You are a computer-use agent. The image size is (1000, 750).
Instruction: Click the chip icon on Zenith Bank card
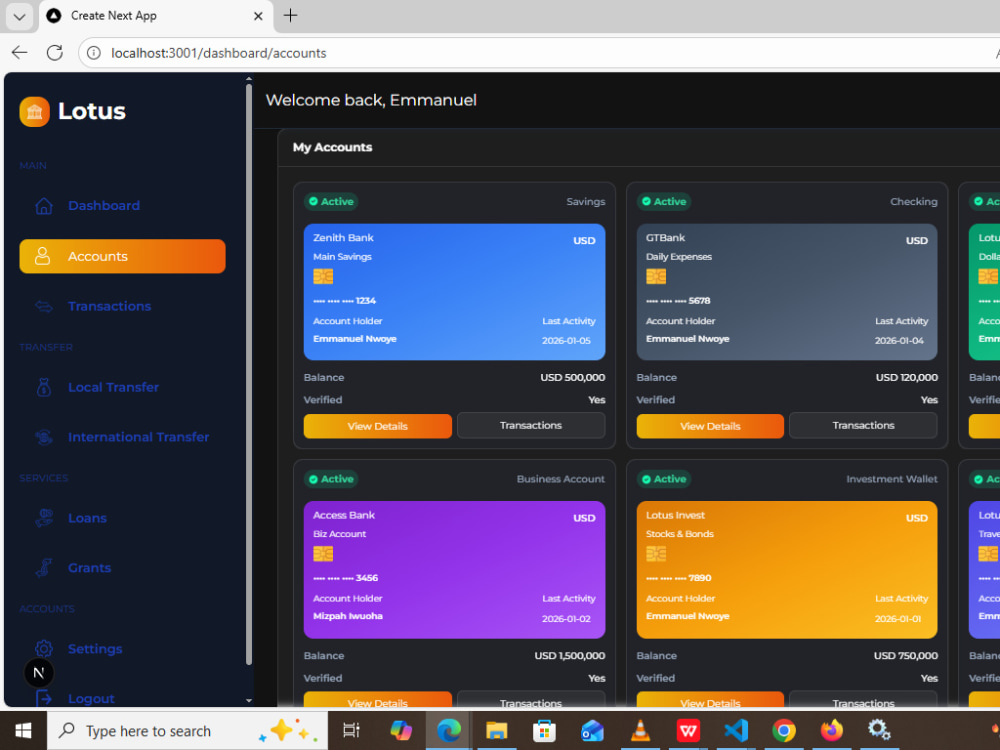323,276
